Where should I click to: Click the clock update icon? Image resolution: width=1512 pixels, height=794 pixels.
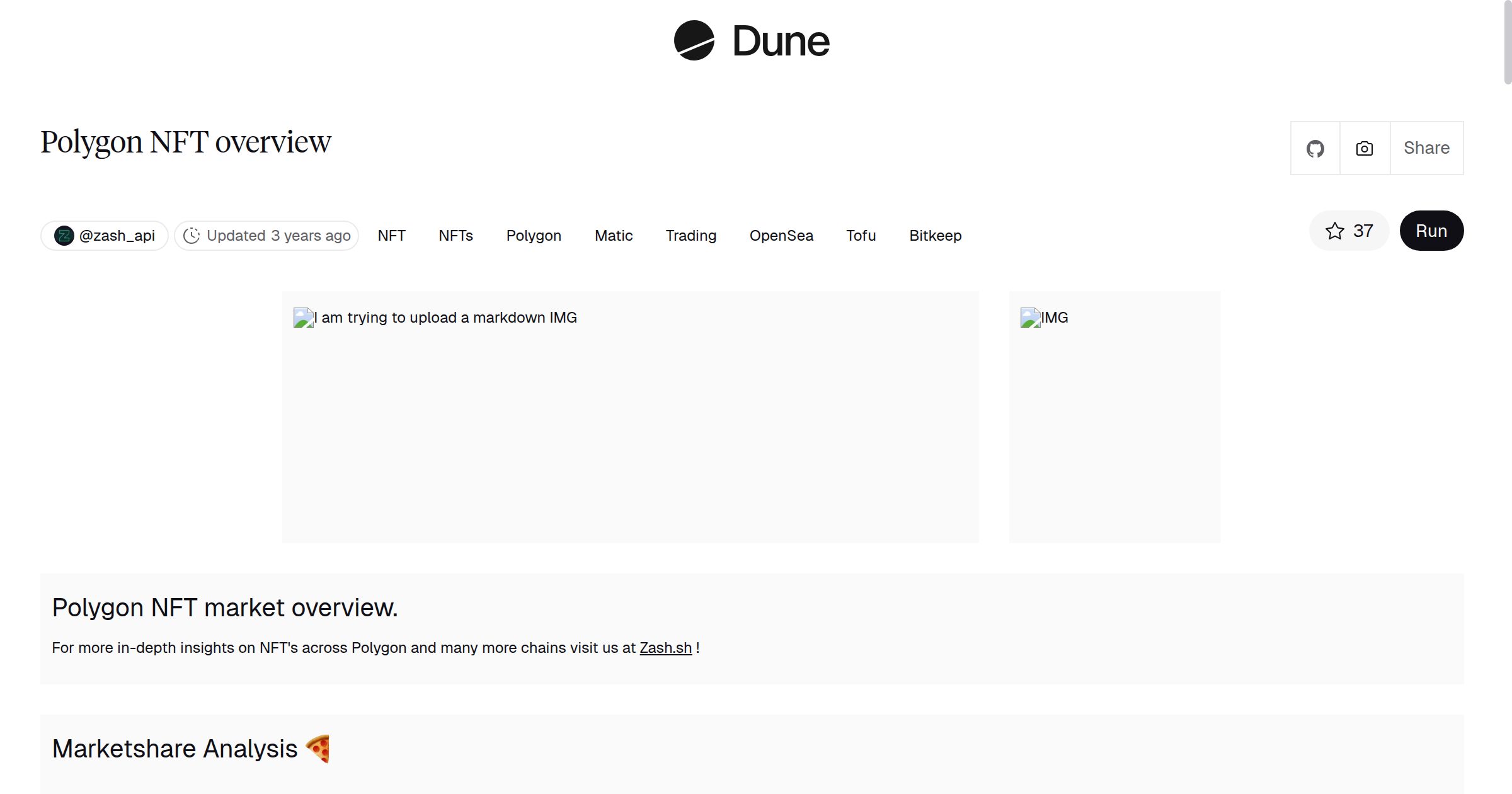tap(192, 236)
